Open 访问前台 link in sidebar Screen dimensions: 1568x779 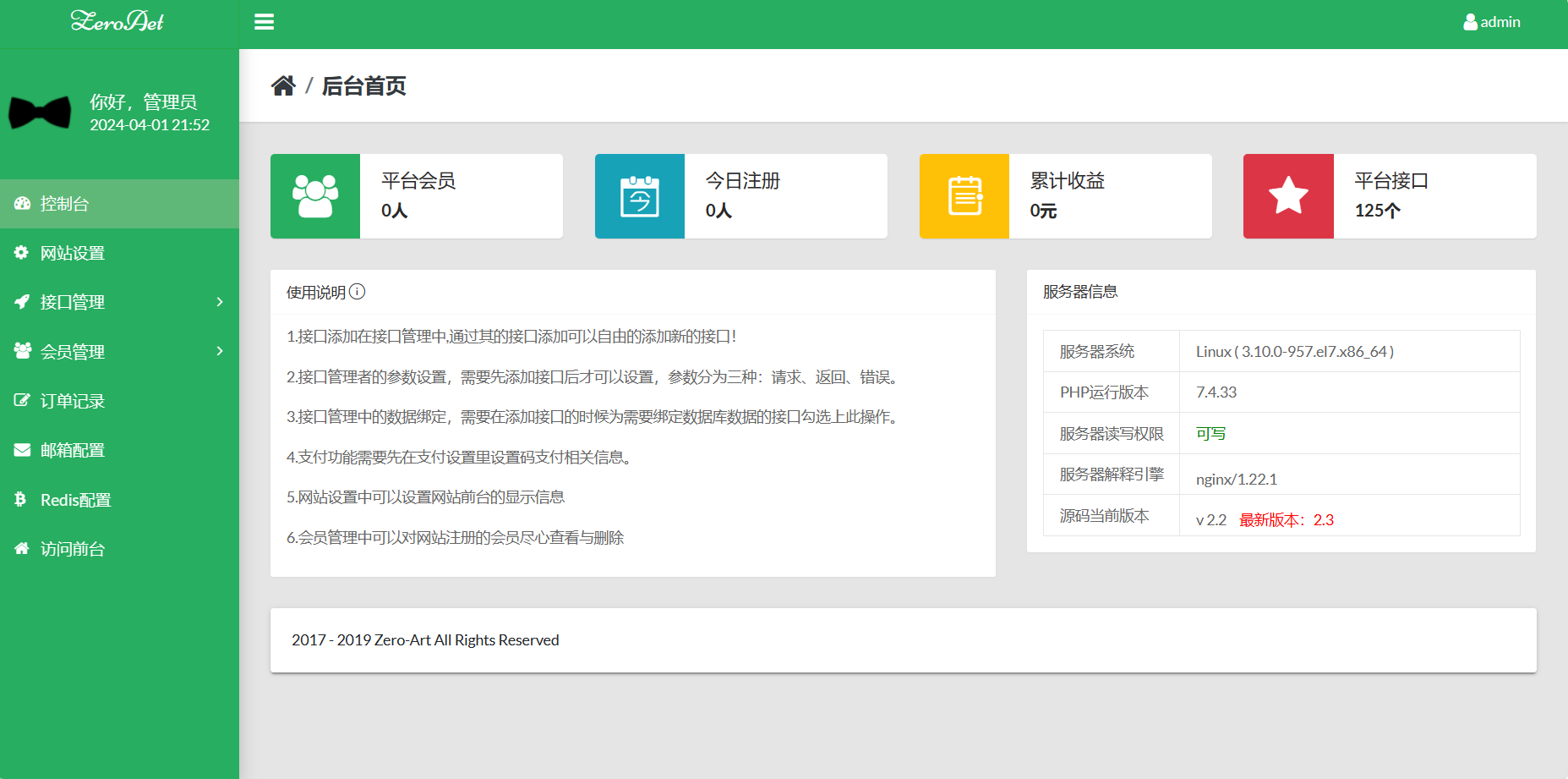coord(119,549)
